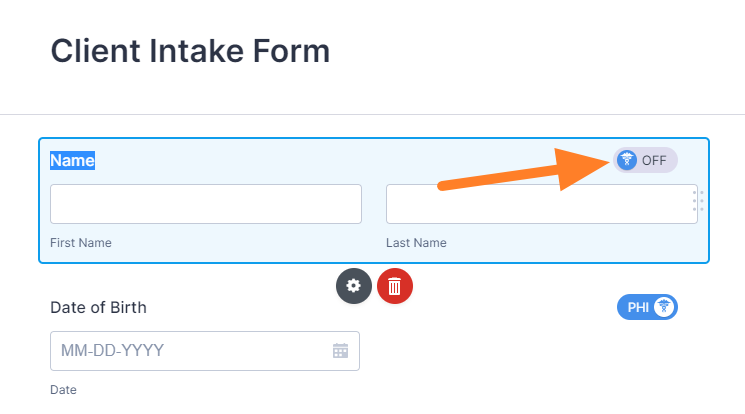
Task: Click the PHI text on blue switch
Action: tap(638, 307)
